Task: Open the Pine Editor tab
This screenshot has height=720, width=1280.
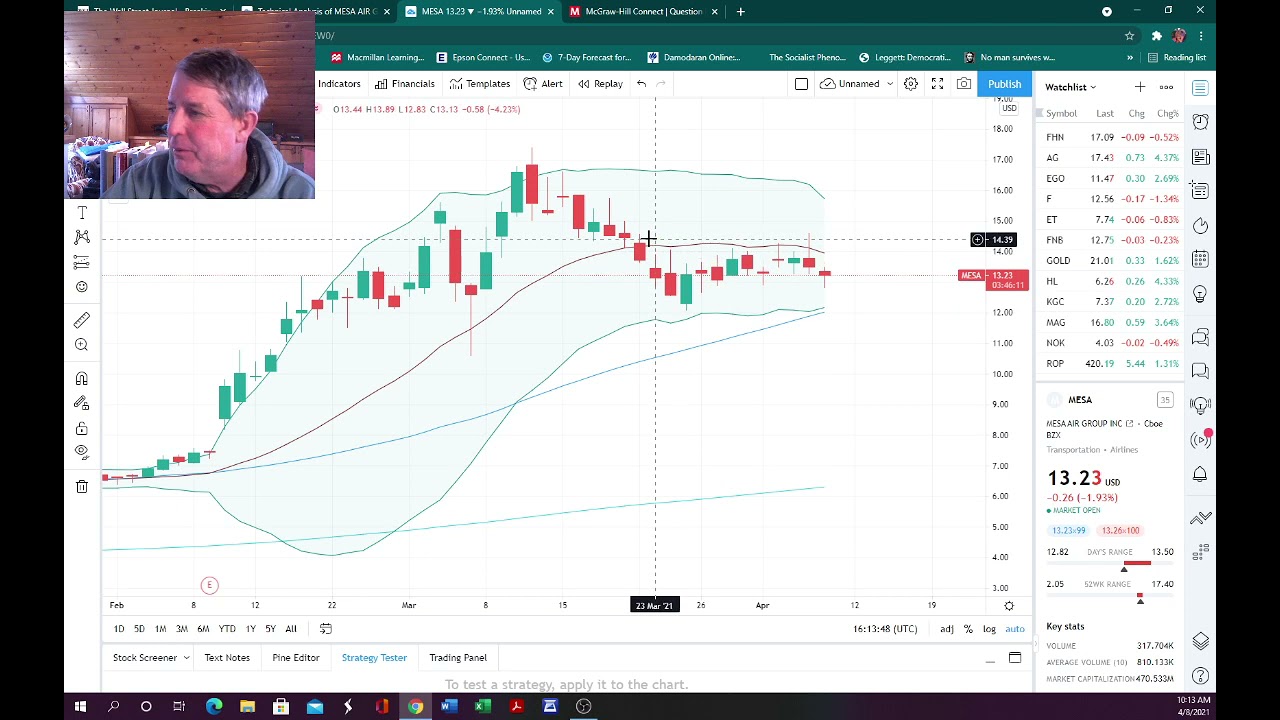Action: click(296, 658)
